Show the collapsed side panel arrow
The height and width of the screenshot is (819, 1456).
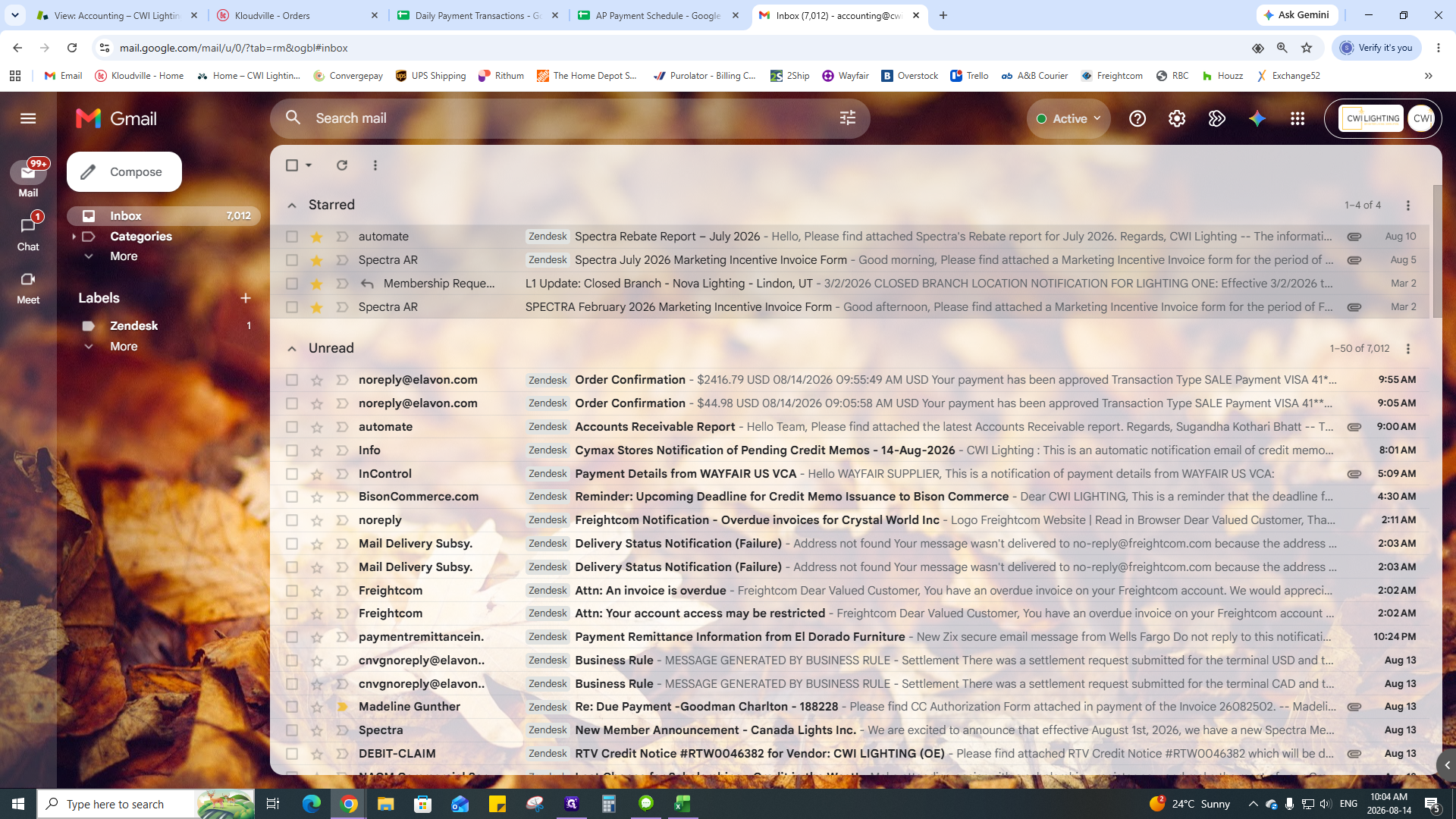pyautogui.click(x=1447, y=766)
